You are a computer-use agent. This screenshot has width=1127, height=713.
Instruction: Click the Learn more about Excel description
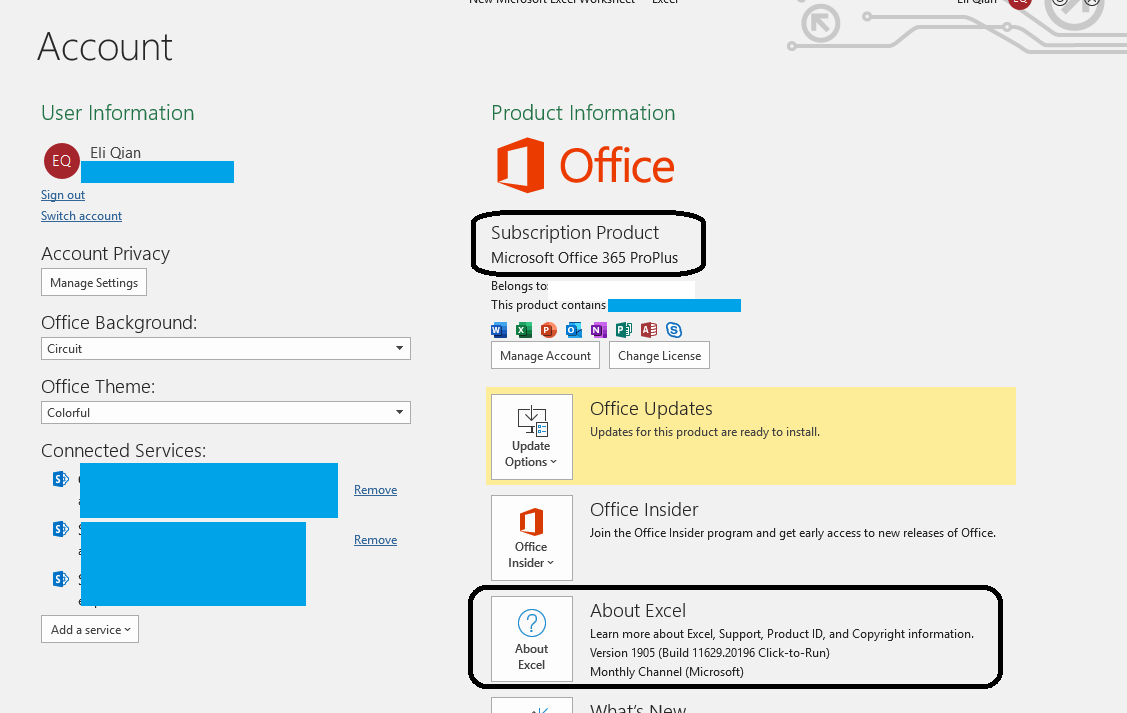(782, 634)
